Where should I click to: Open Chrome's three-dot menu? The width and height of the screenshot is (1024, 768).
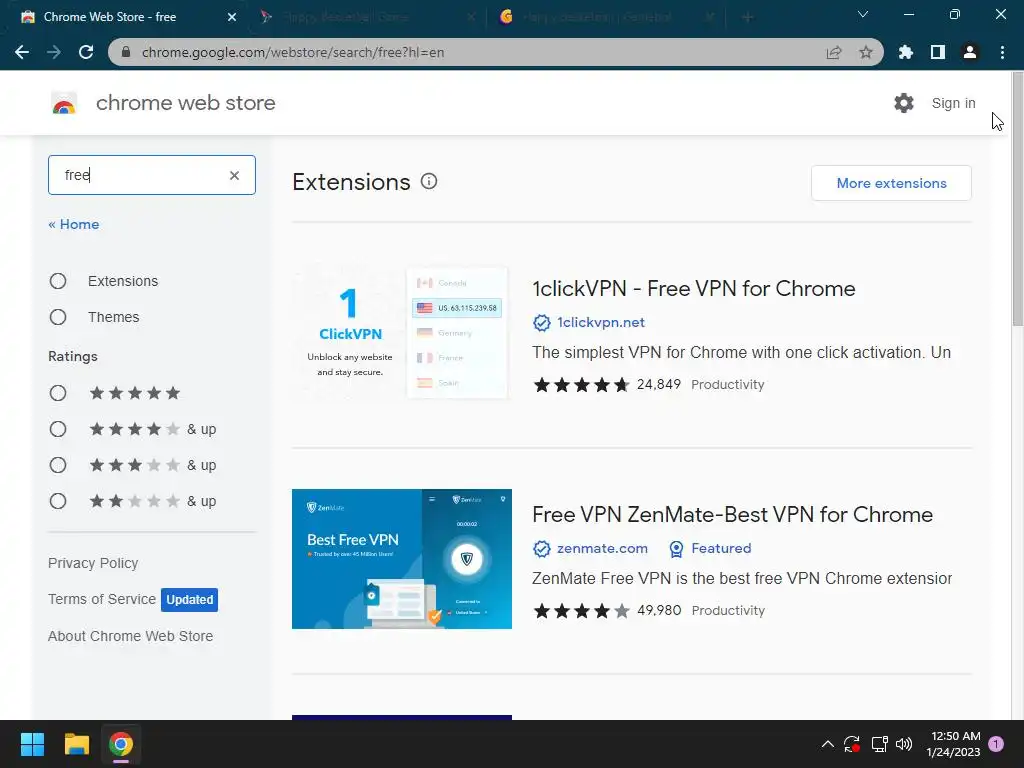(x=1002, y=52)
